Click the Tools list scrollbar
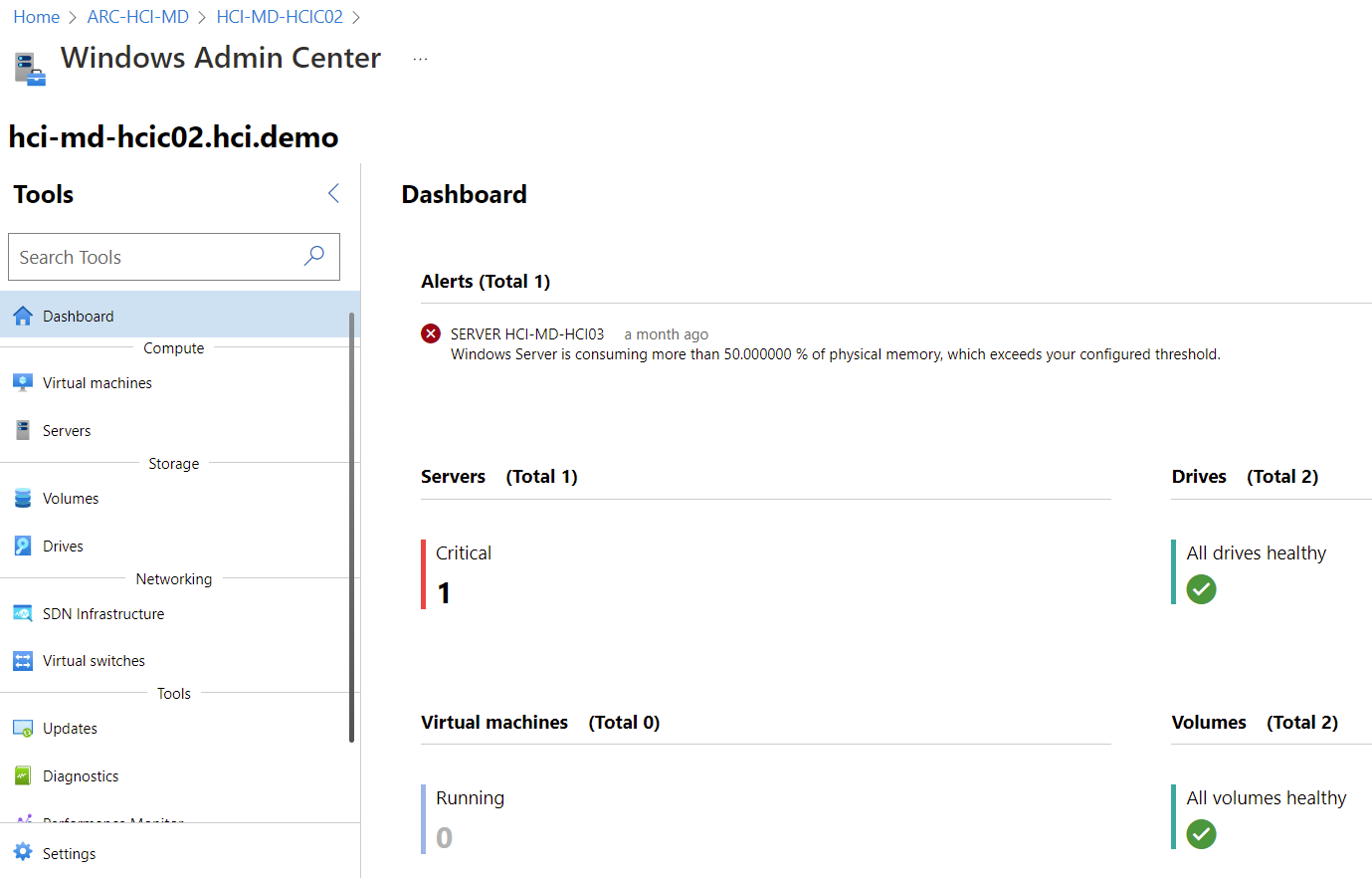This screenshot has height=878, width=1372. 352,528
